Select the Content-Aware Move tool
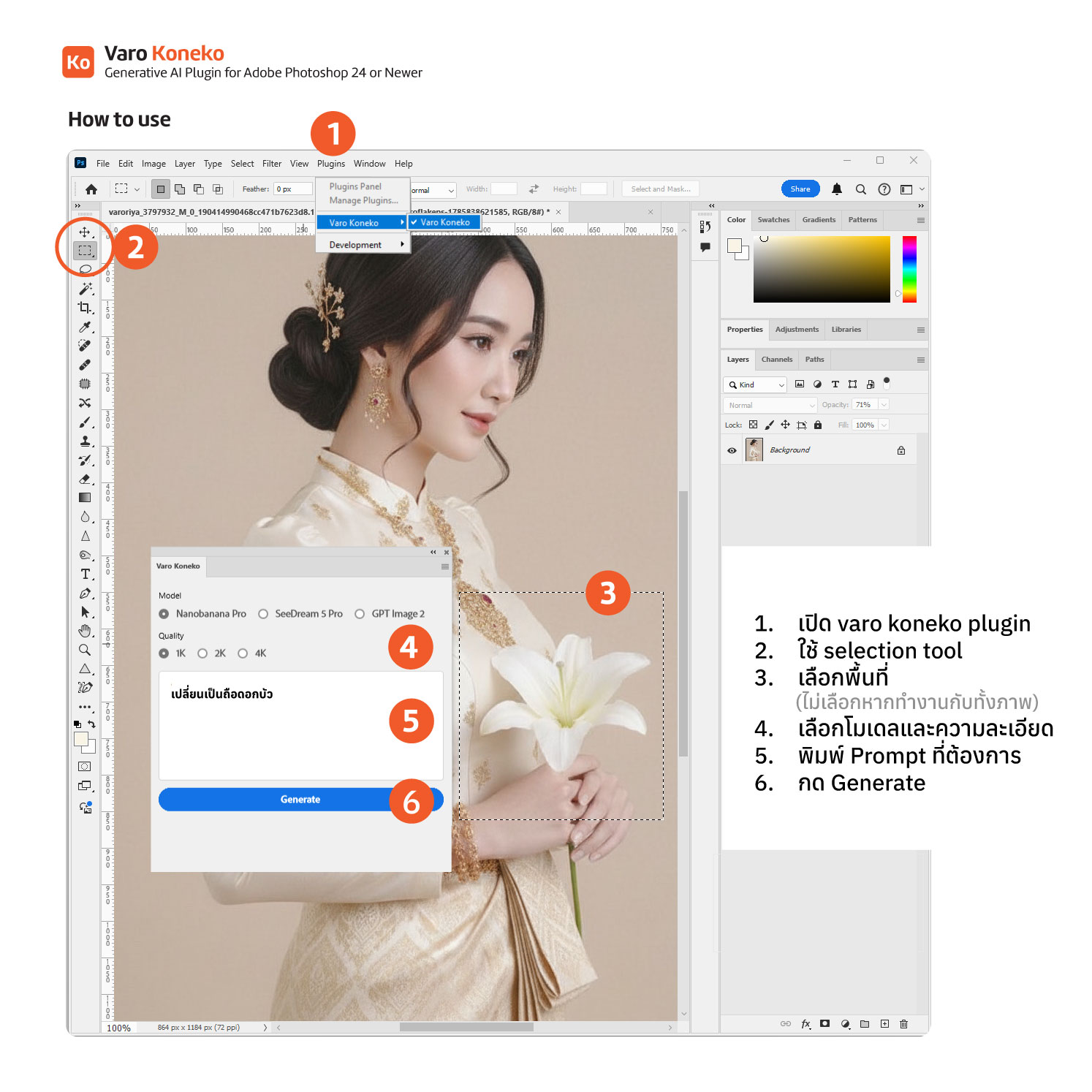This screenshot has height=1092, width=1092. 85,403
